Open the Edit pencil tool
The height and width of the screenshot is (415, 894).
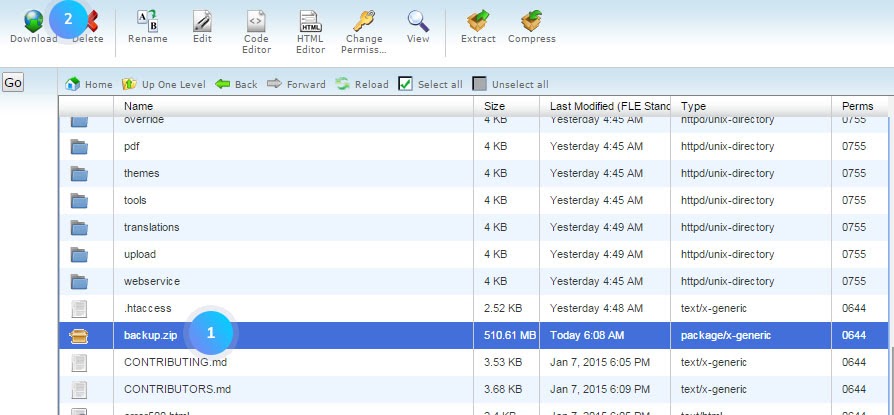[x=202, y=21]
